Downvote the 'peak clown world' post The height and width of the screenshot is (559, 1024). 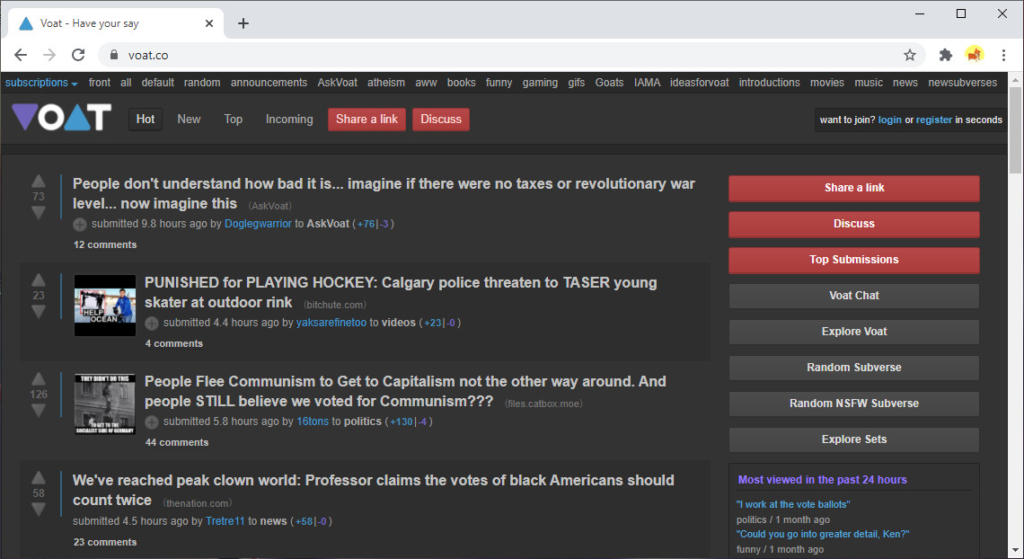tap(39, 509)
